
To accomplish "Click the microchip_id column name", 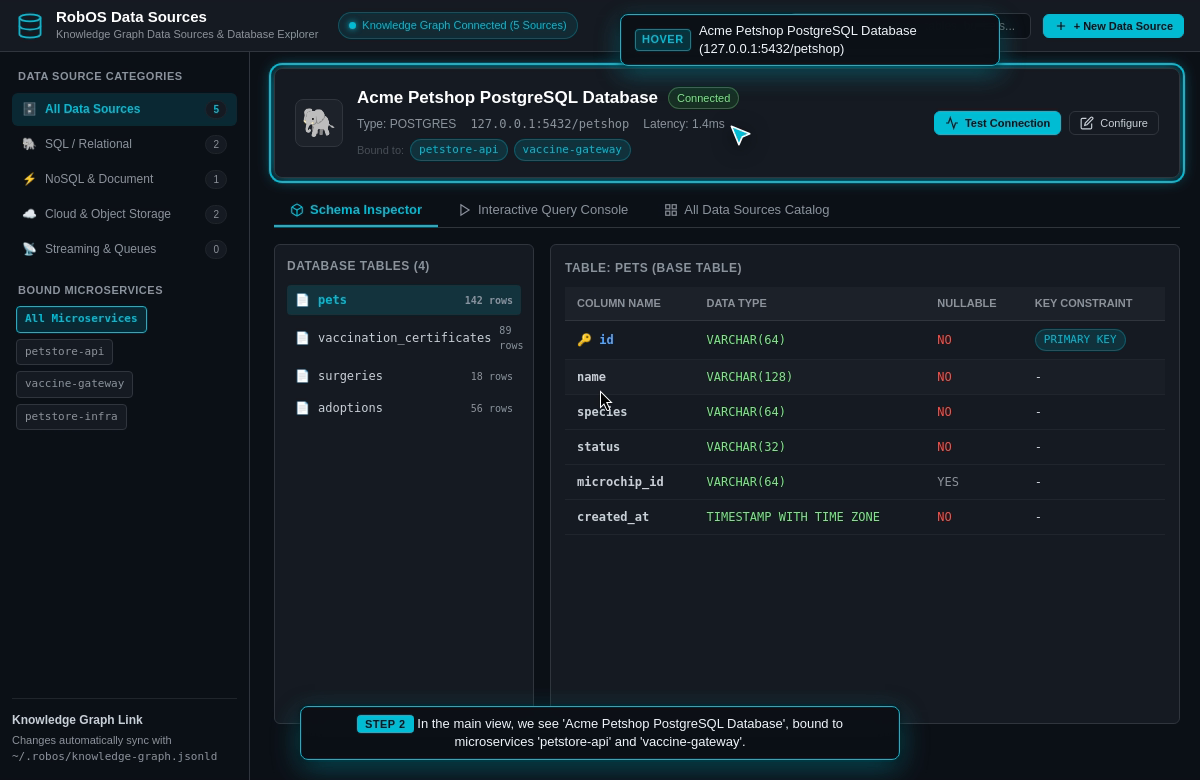I will click(620, 482).
